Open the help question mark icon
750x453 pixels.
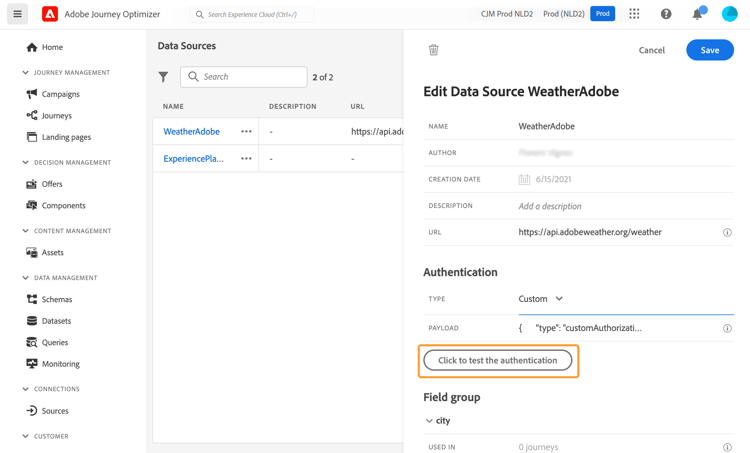tap(666, 14)
